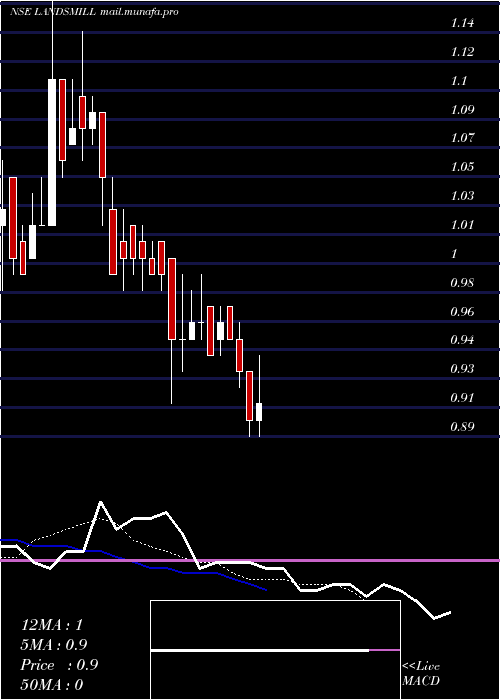Click the 12MA : 1 indicator value

click(52, 625)
